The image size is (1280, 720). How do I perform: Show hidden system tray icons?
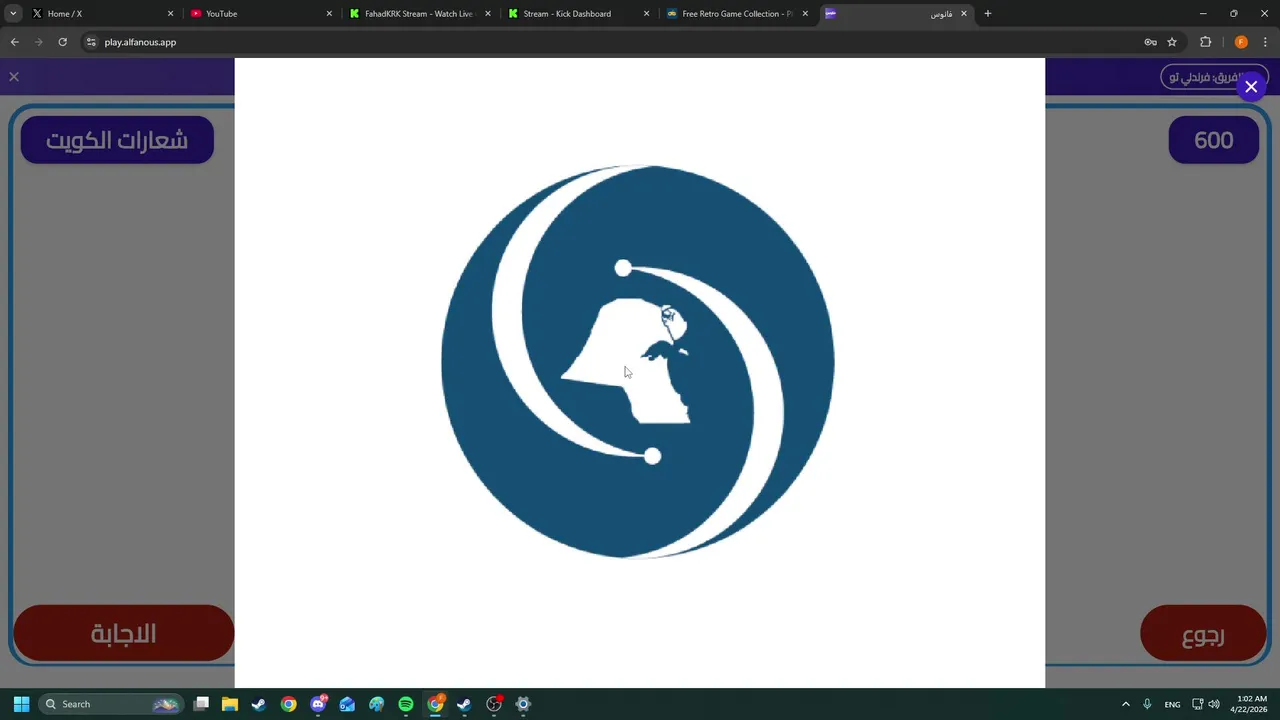point(1125,704)
